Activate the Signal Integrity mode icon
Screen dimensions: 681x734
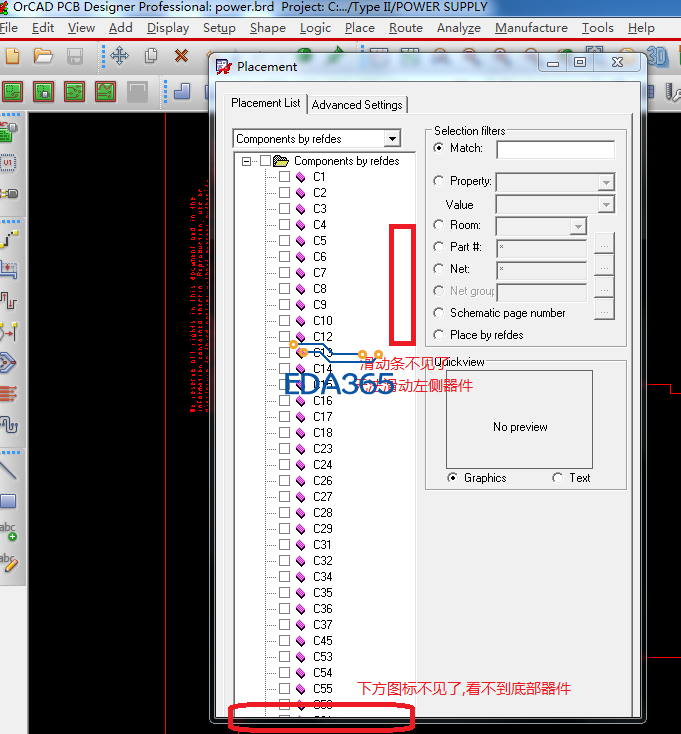[x=105, y=91]
